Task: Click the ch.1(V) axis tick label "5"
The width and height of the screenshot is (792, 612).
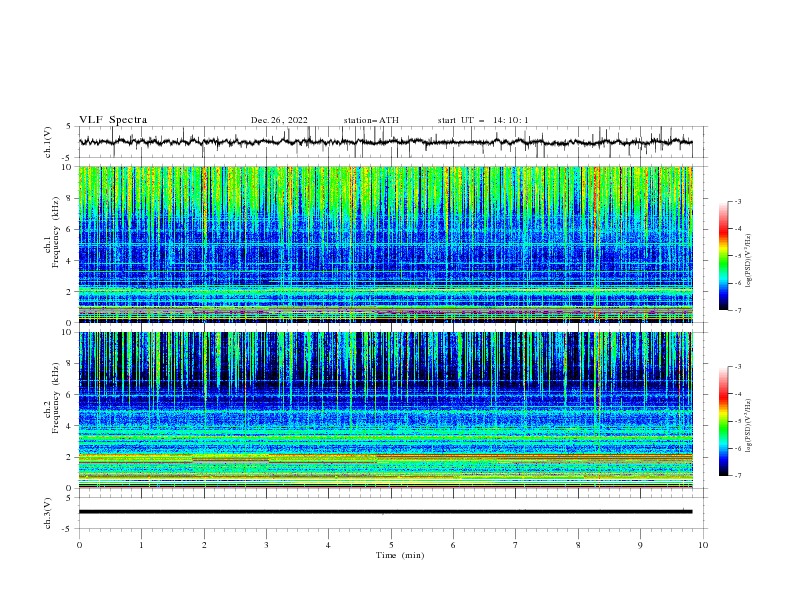Action: 70,127
